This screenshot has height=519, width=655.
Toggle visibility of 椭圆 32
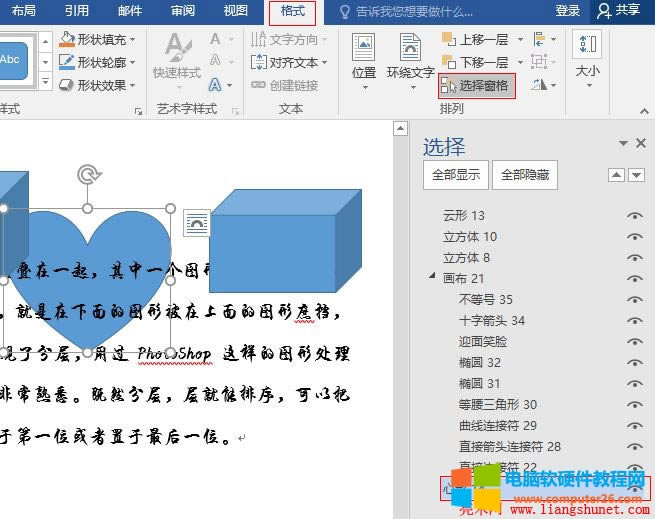point(634,363)
